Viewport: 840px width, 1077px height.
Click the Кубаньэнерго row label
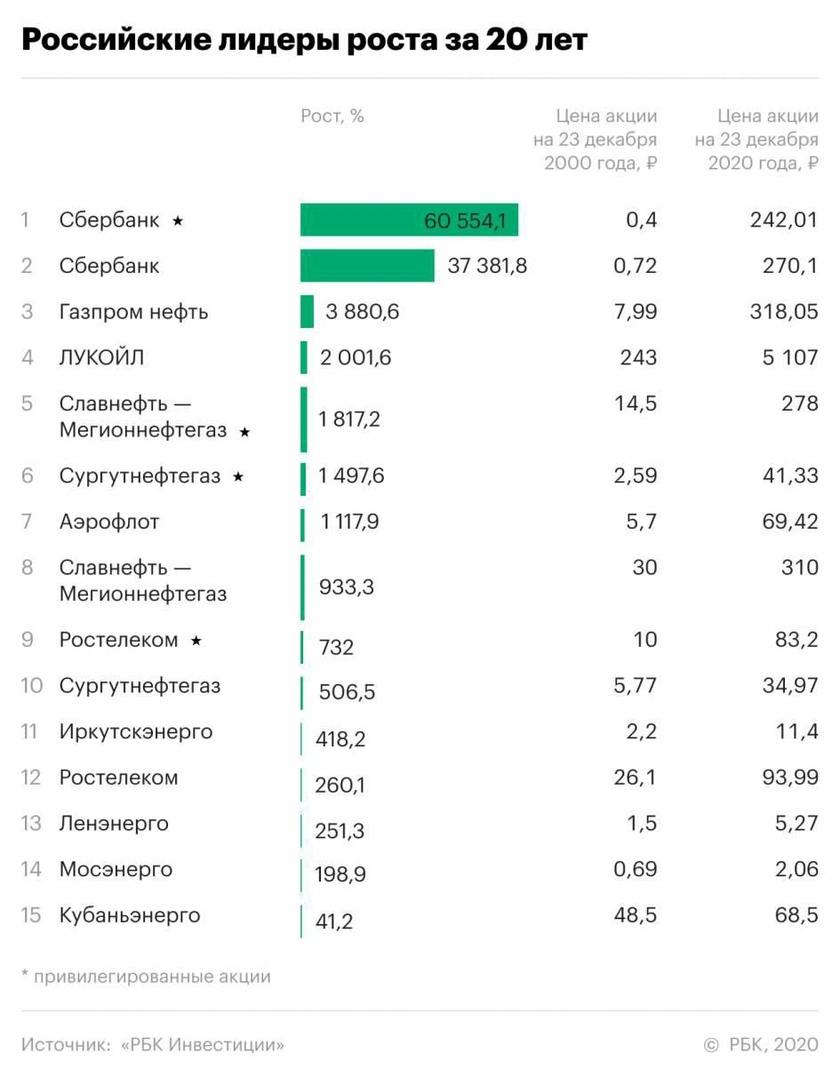pyautogui.click(x=129, y=916)
